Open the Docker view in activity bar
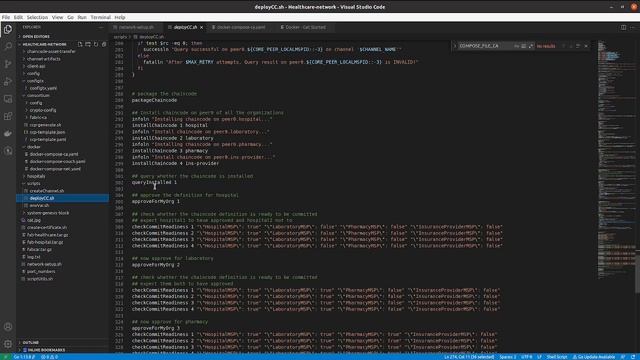 coord(8,133)
